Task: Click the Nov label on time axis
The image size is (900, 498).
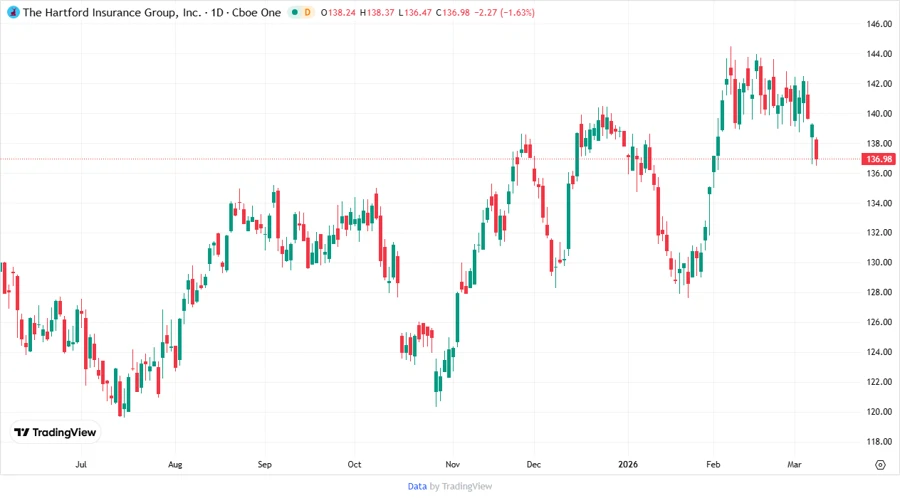Action: point(453,464)
